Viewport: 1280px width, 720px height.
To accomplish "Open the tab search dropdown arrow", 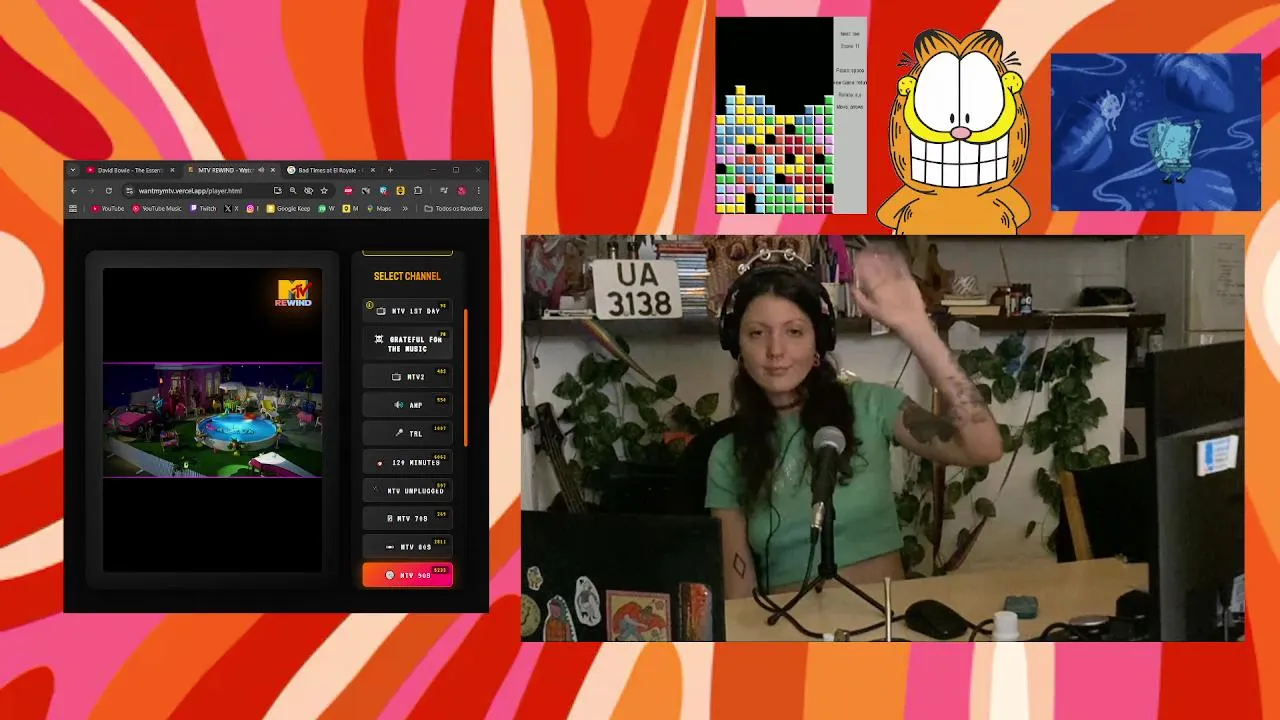I will pyautogui.click(x=73, y=170).
